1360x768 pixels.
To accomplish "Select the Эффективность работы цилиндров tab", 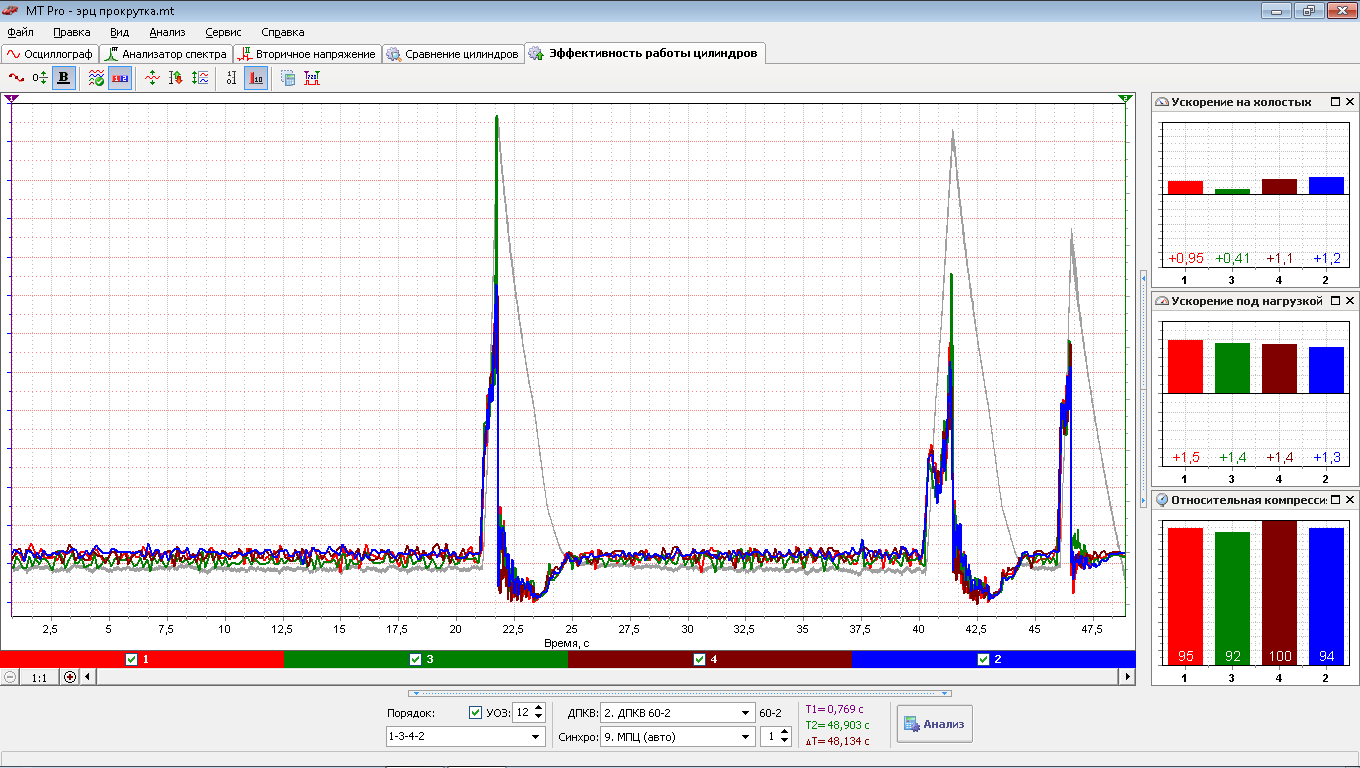I will coord(645,53).
